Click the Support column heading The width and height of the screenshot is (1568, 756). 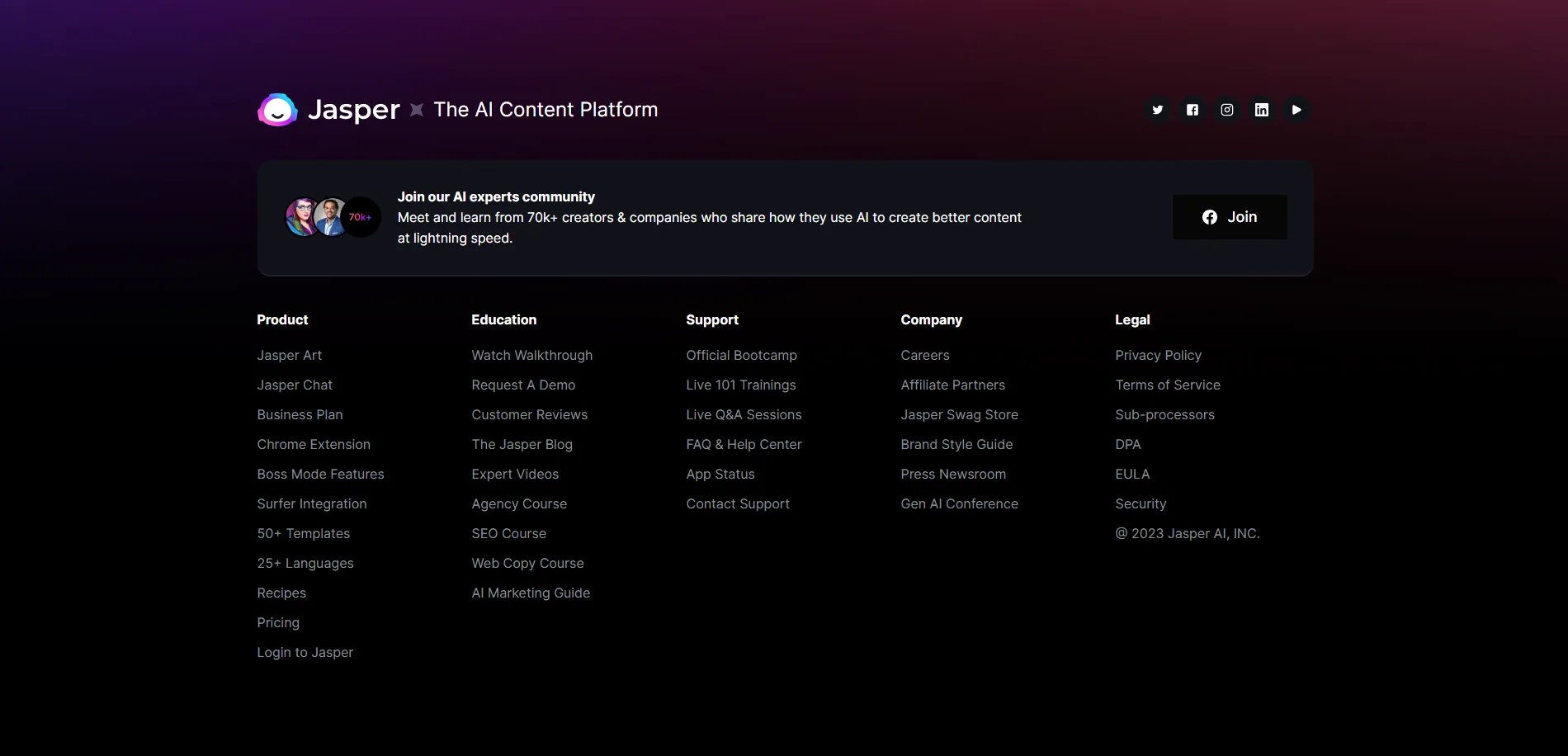[x=712, y=319]
